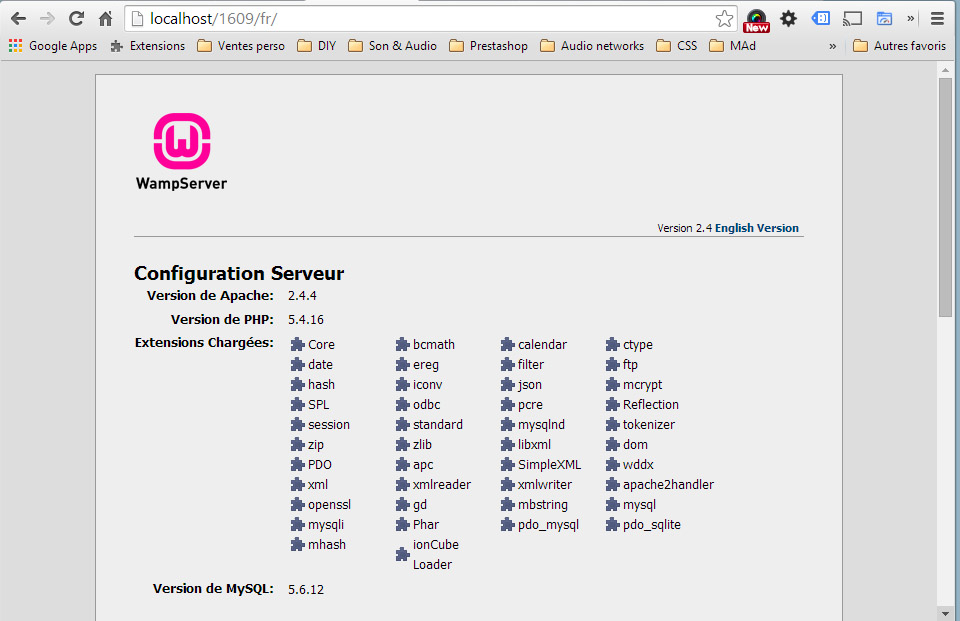This screenshot has width=960, height=621.
Task: Click the puzzle icon beside mbstring
Action: 508,505
